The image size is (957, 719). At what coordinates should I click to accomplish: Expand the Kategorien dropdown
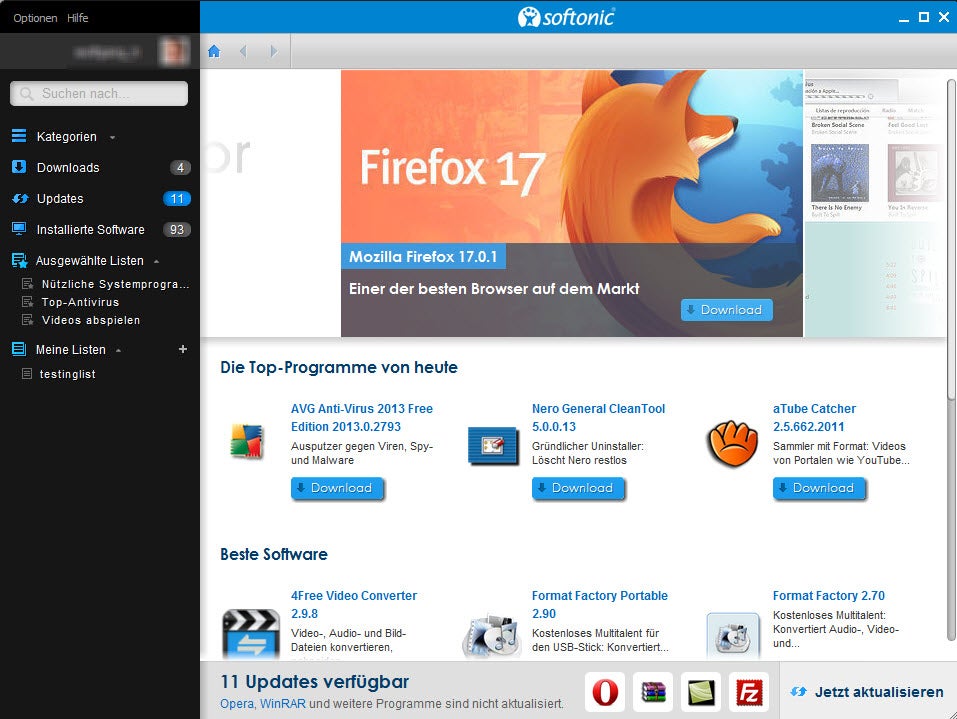(112, 137)
